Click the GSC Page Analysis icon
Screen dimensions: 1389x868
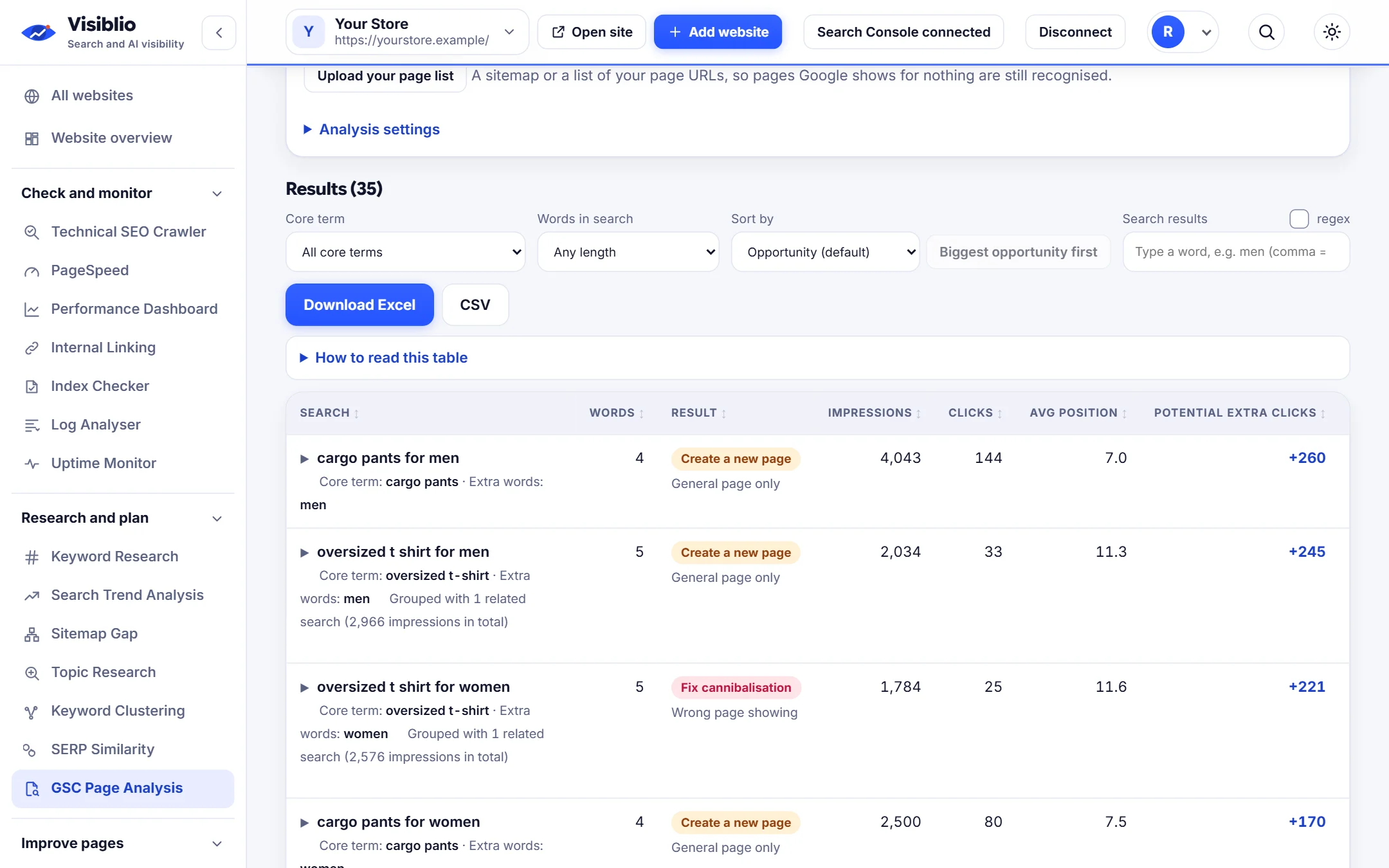click(32, 788)
